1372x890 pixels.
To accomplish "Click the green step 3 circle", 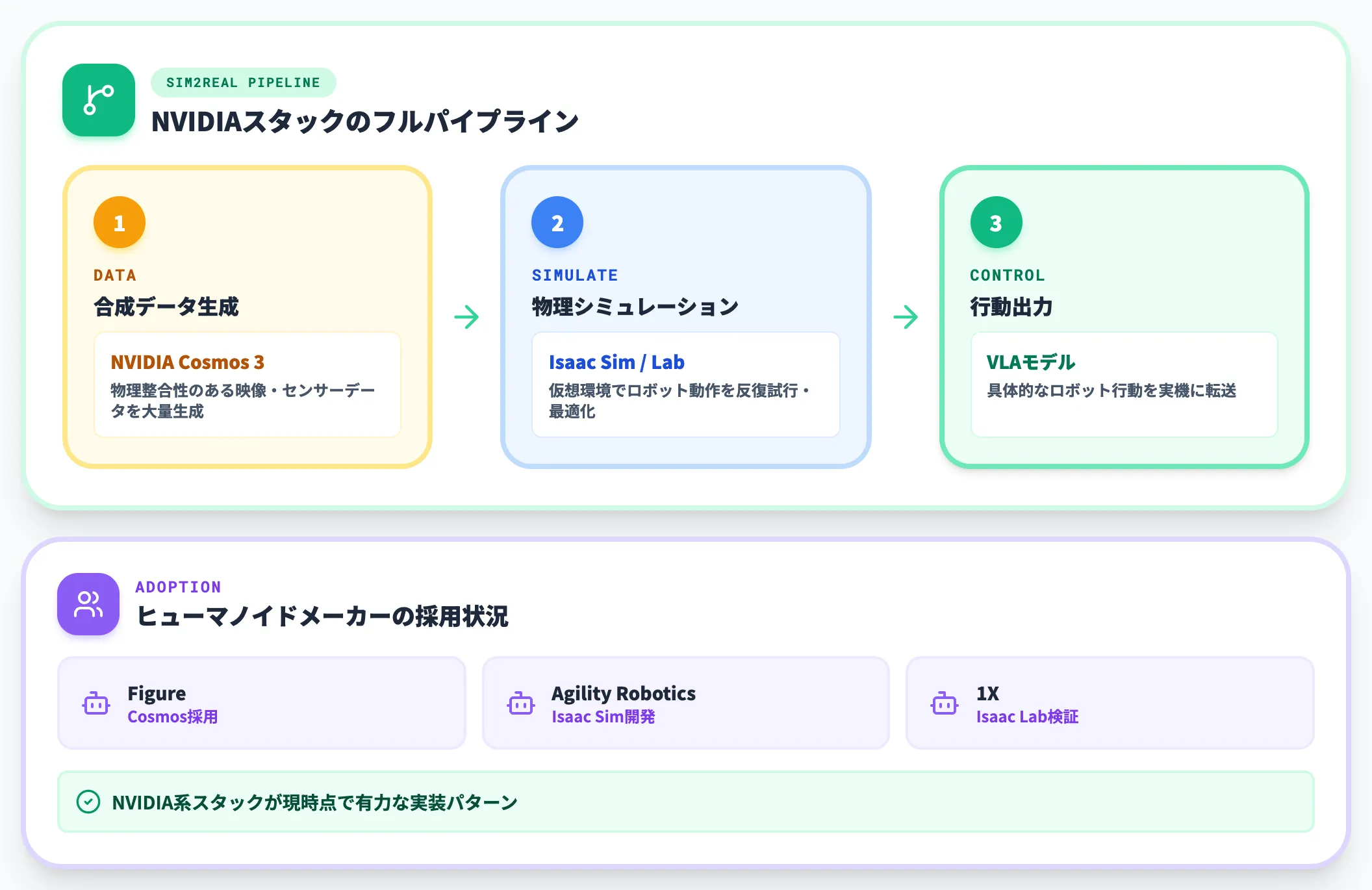I will [x=997, y=222].
